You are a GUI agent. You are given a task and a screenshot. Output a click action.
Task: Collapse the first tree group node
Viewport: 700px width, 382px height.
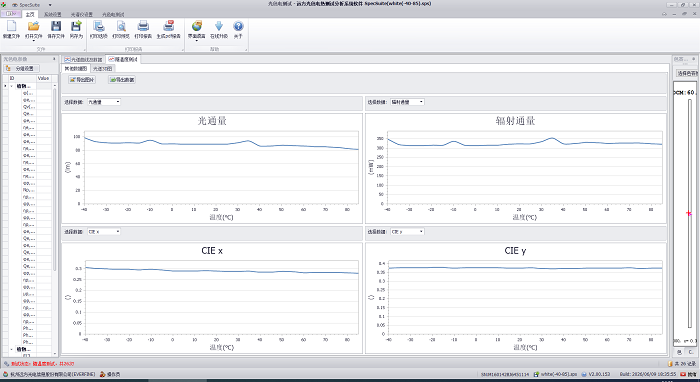pos(12,86)
